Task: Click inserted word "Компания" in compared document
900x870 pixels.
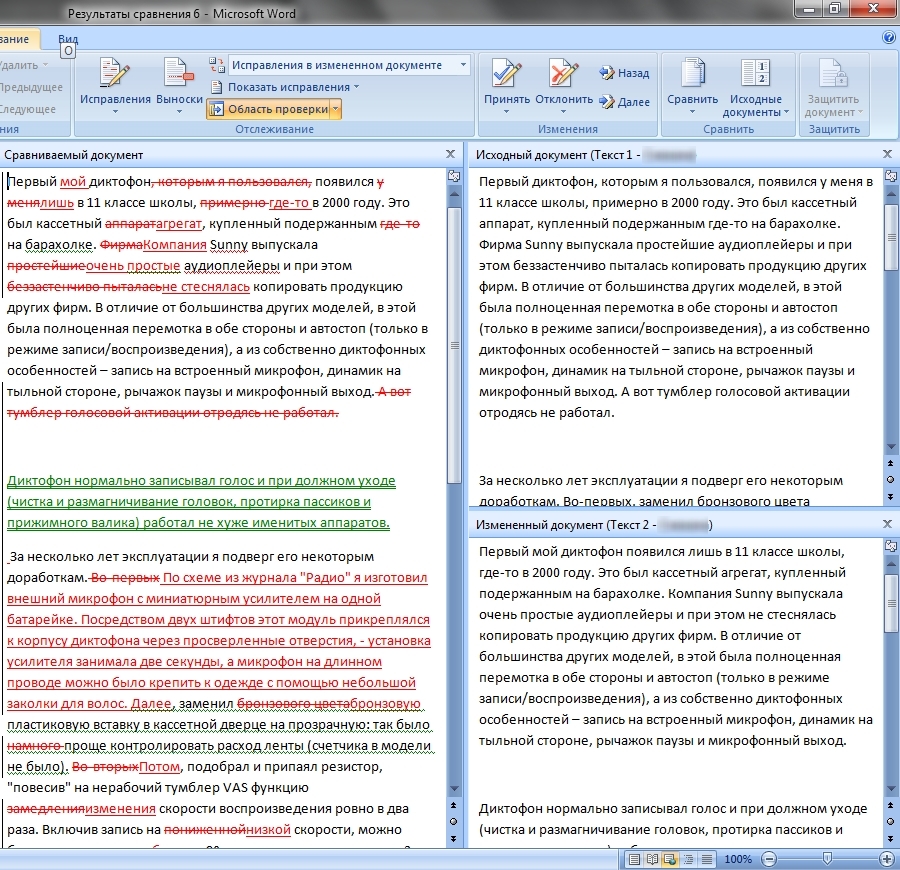Action: coord(174,245)
